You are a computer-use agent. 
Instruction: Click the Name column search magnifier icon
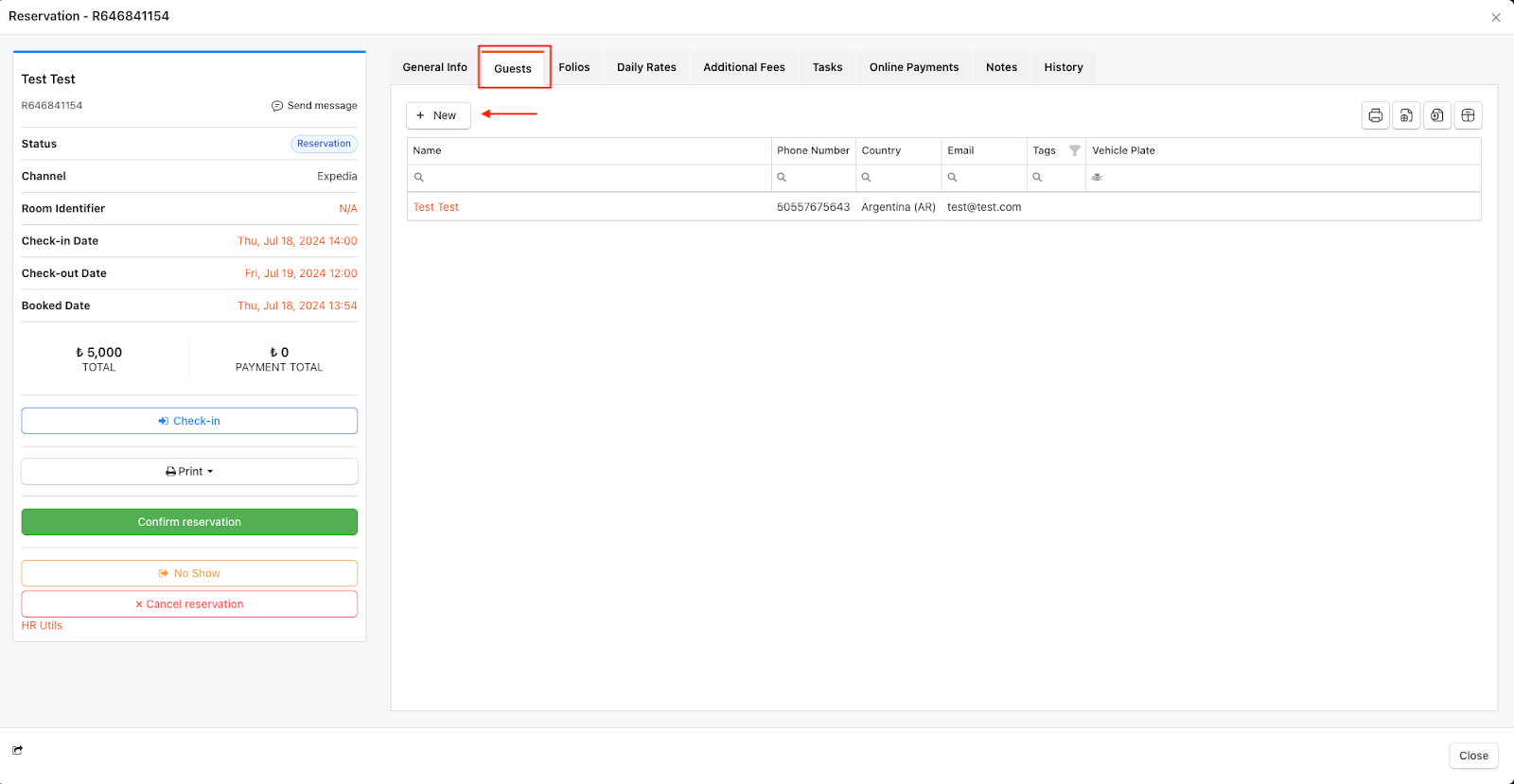pyautogui.click(x=419, y=178)
